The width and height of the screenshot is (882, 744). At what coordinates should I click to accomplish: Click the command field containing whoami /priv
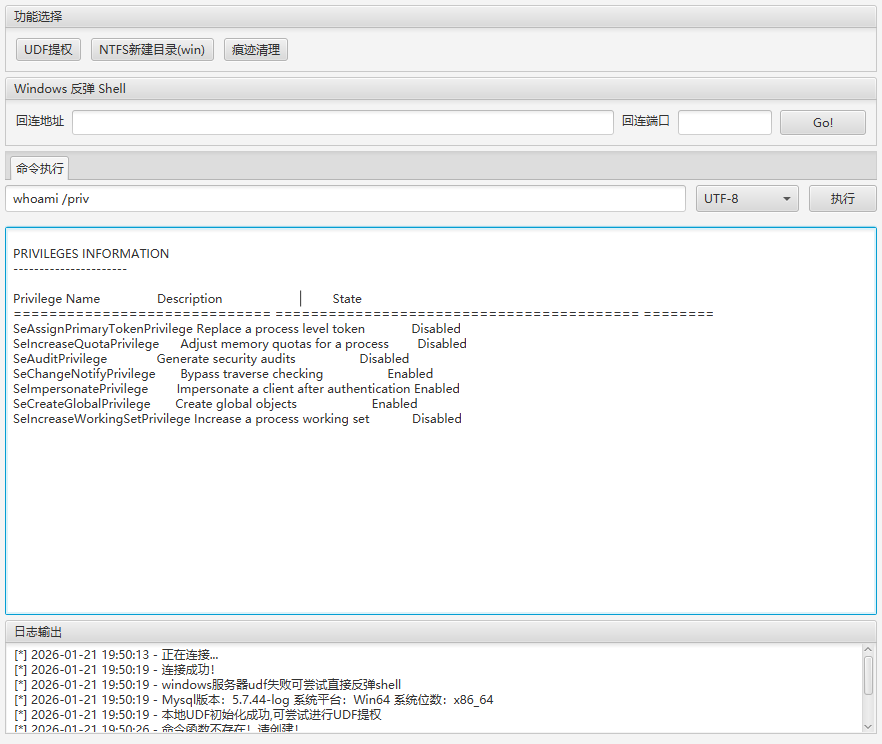345,198
